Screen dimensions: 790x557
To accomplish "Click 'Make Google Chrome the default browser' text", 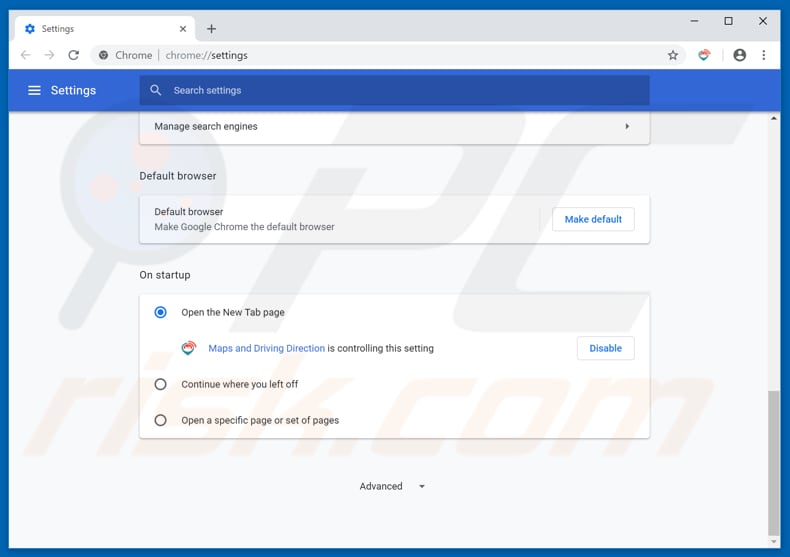I will point(244,227).
